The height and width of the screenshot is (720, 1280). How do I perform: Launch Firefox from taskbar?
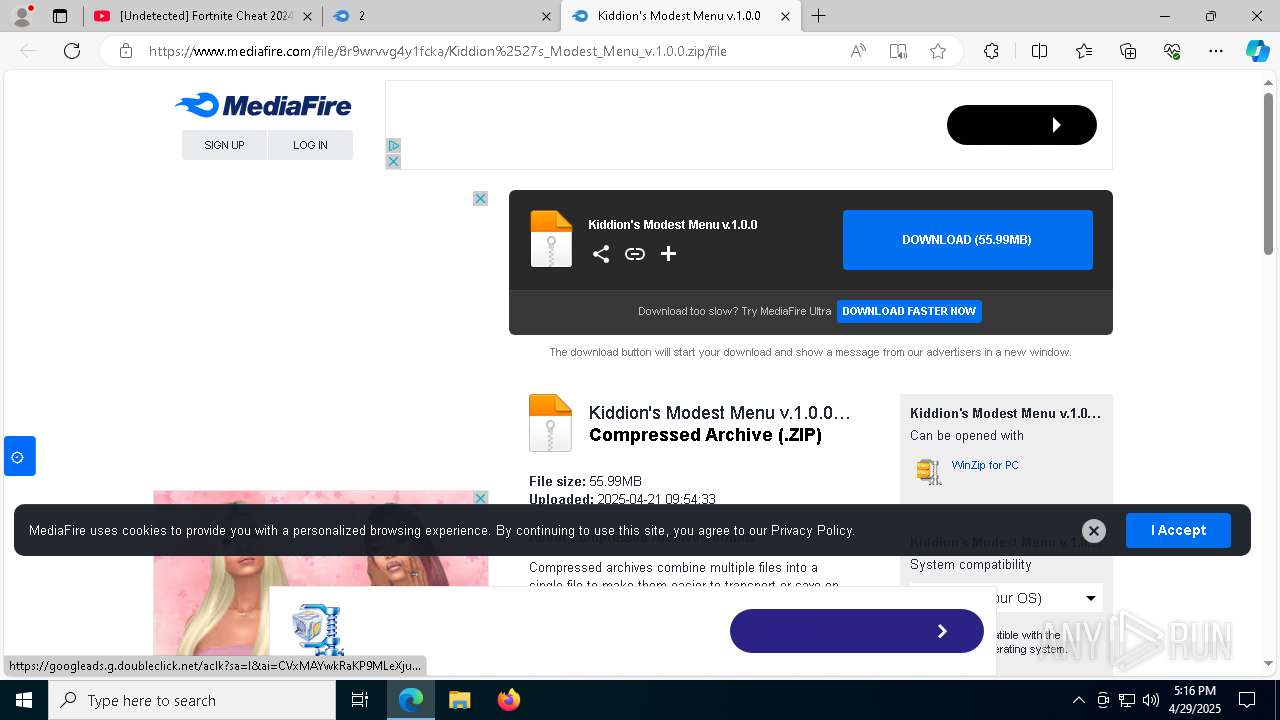point(508,700)
